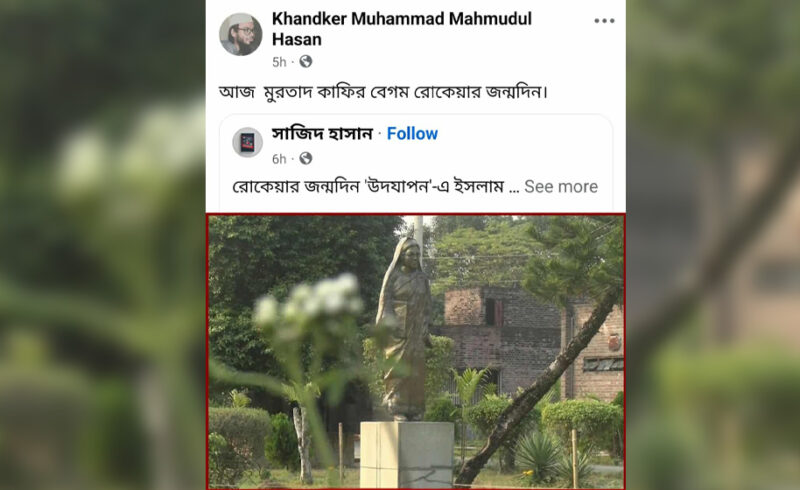Click the white stone pedestal under the statue
The height and width of the screenshot is (490, 800).
pyautogui.click(x=407, y=454)
